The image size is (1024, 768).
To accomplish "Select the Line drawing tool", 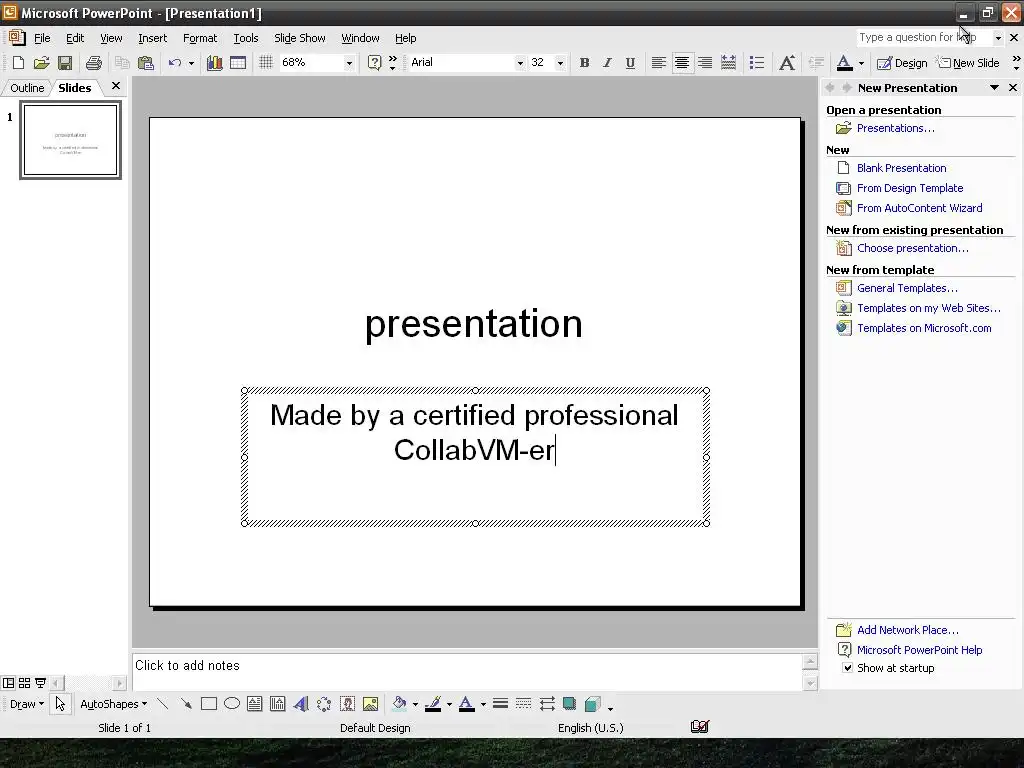I will [163, 703].
